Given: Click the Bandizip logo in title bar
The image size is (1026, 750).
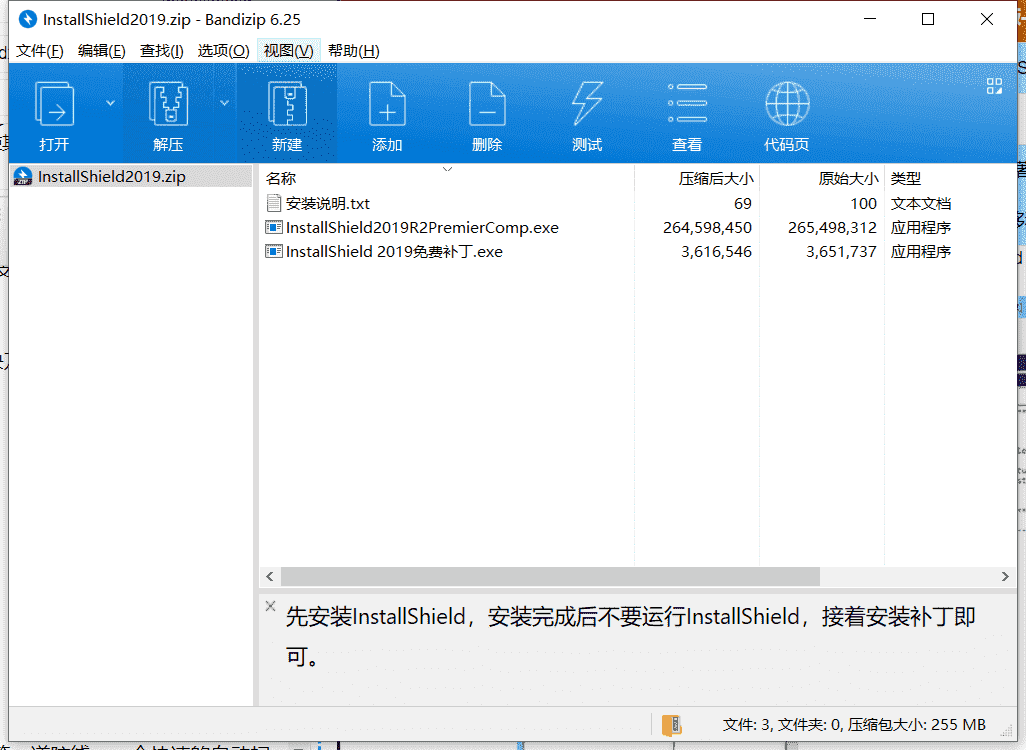Looking at the screenshot, I should [x=27, y=20].
